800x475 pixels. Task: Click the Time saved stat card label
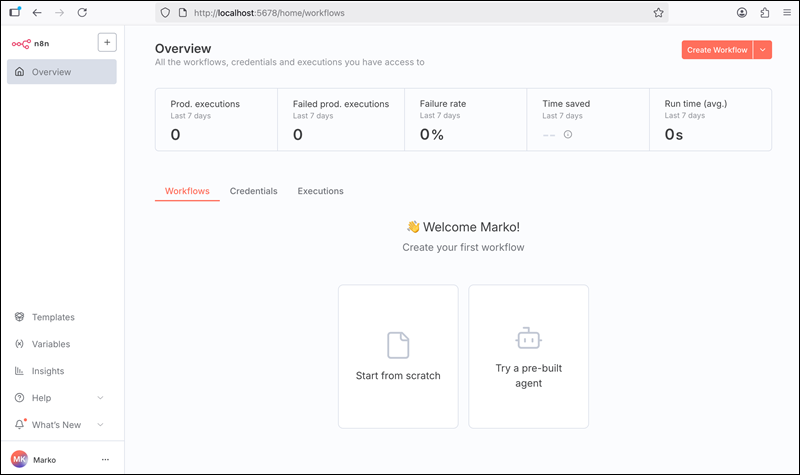tap(566, 104)
